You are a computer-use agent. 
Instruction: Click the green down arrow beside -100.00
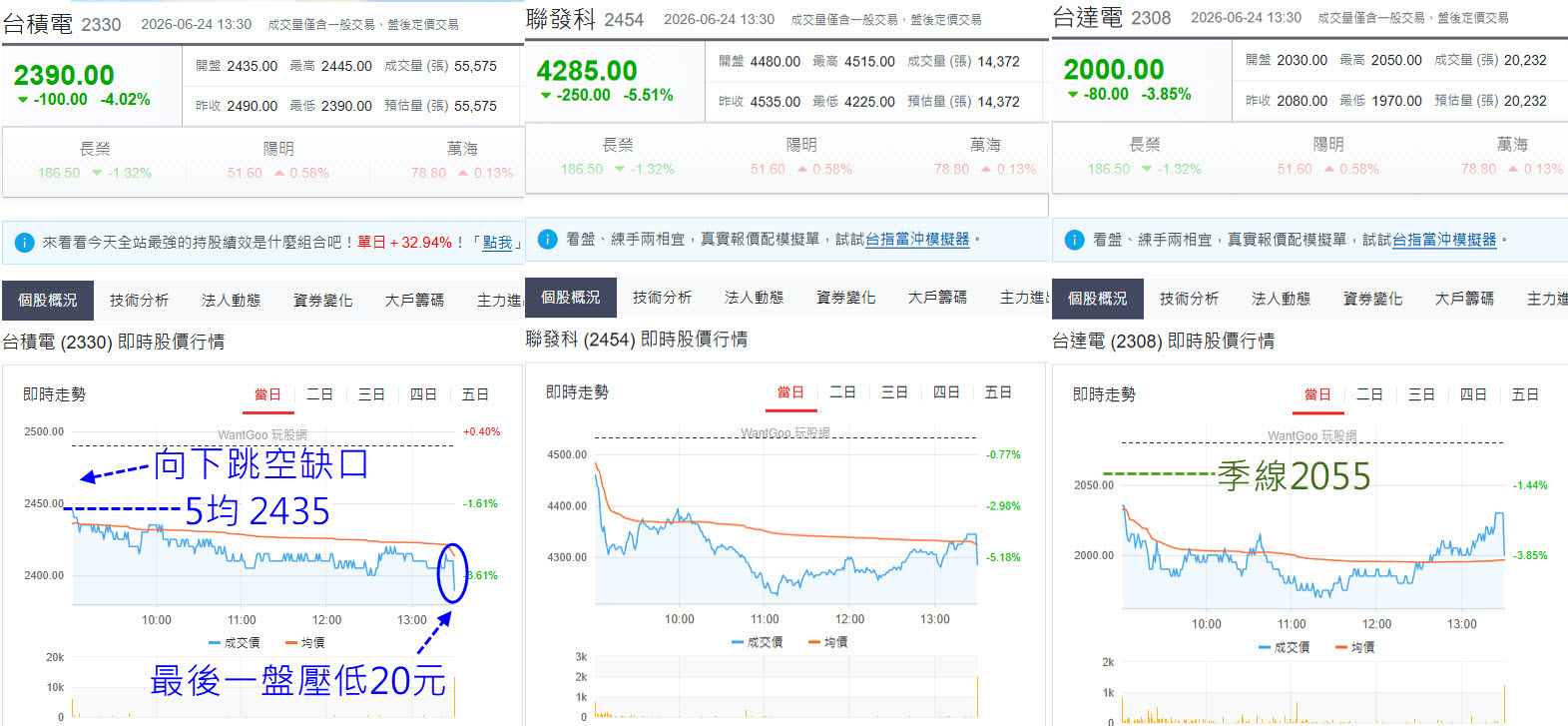(23, 100)
